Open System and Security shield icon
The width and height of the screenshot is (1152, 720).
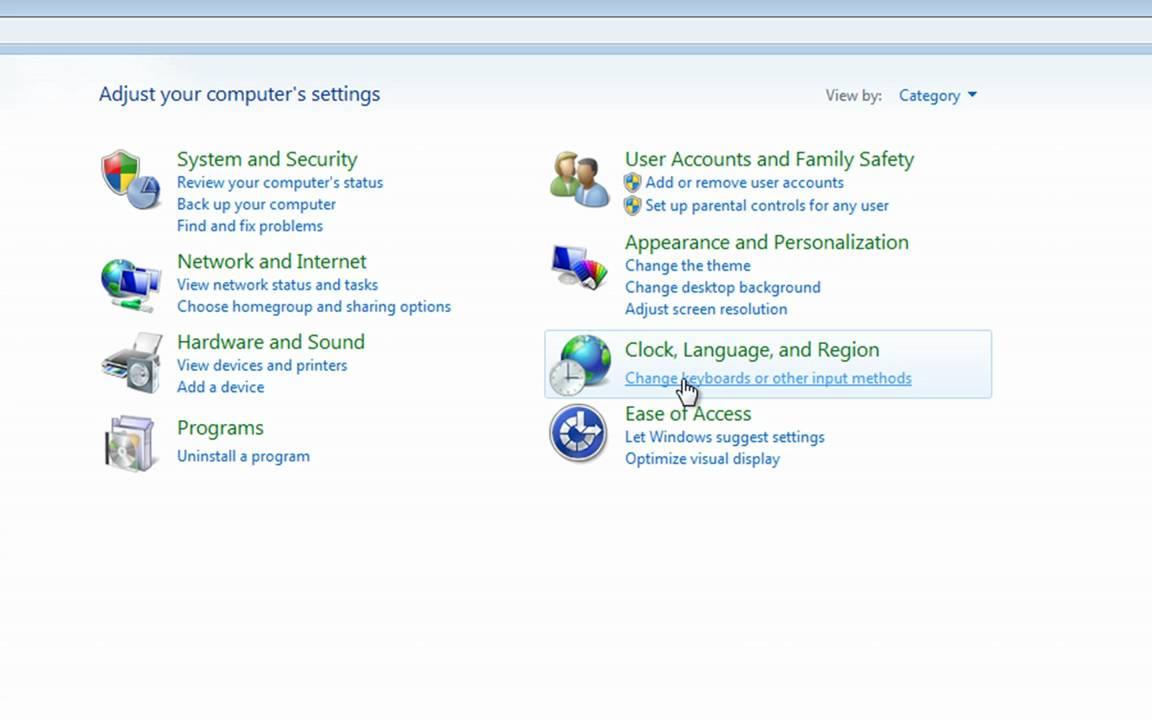[131, 180]
